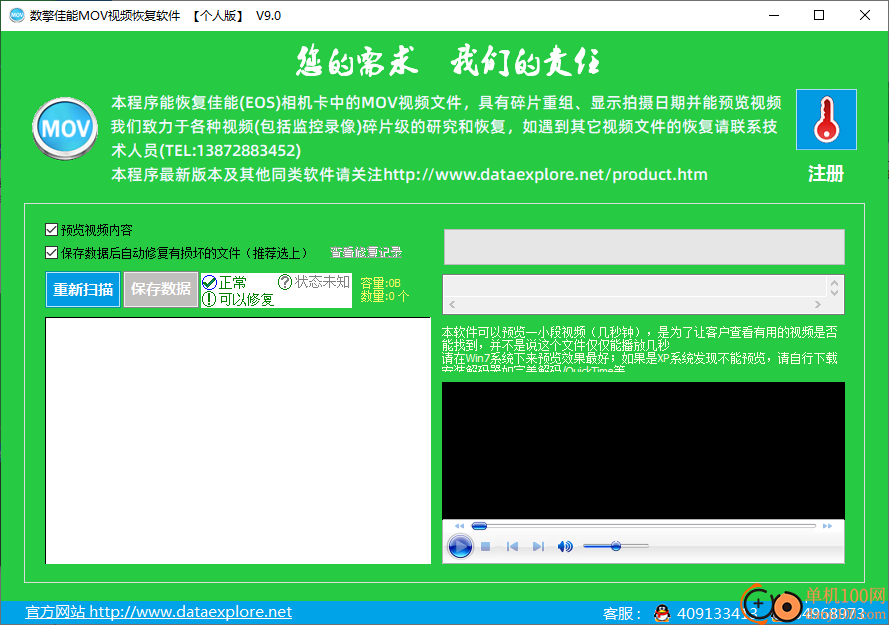Click the 保存数据 save button

point(161,289)
